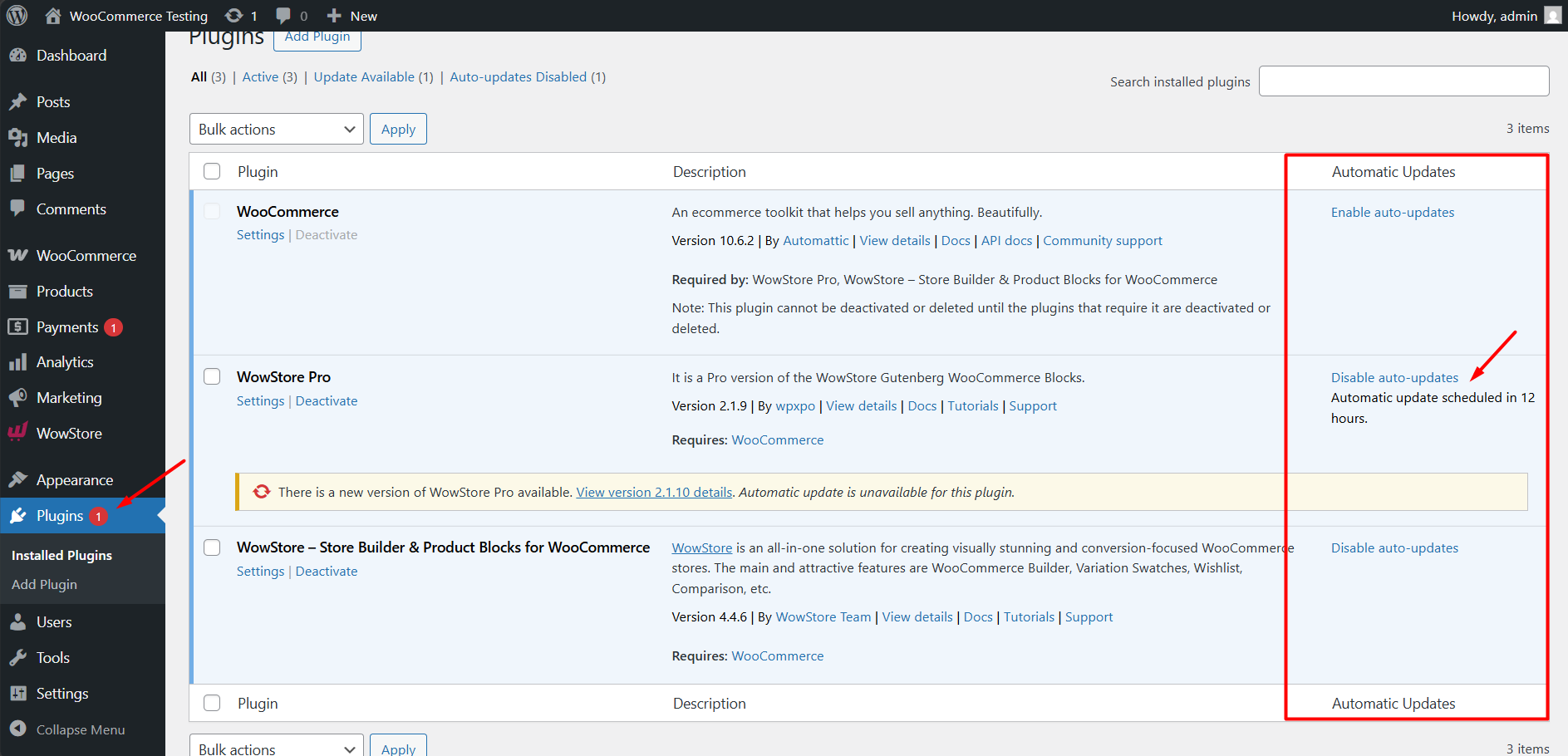
Task: Click the WowStore sidebar icon
Action: 17,433
